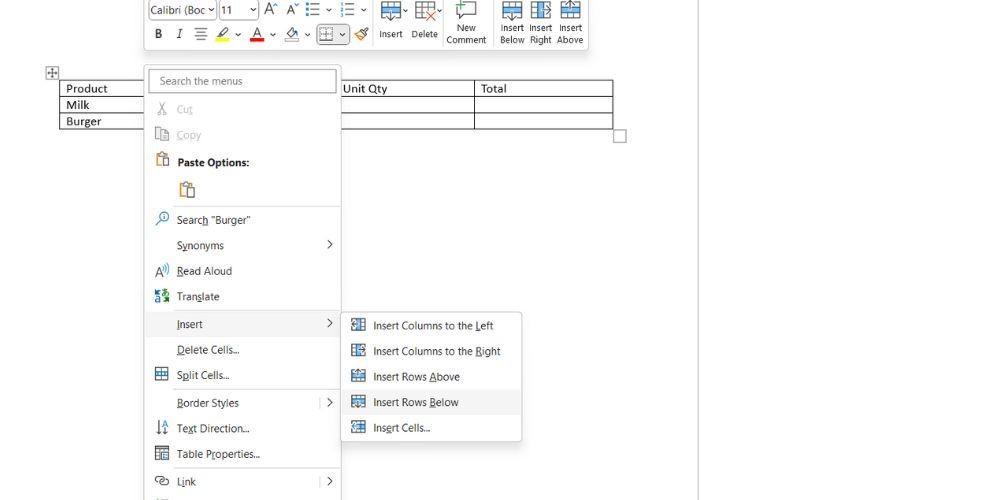Screen dimensions: 1000x500
Task: Click the Format Painter brush icon
Action: pyautogui.click(x=362, y=34)
